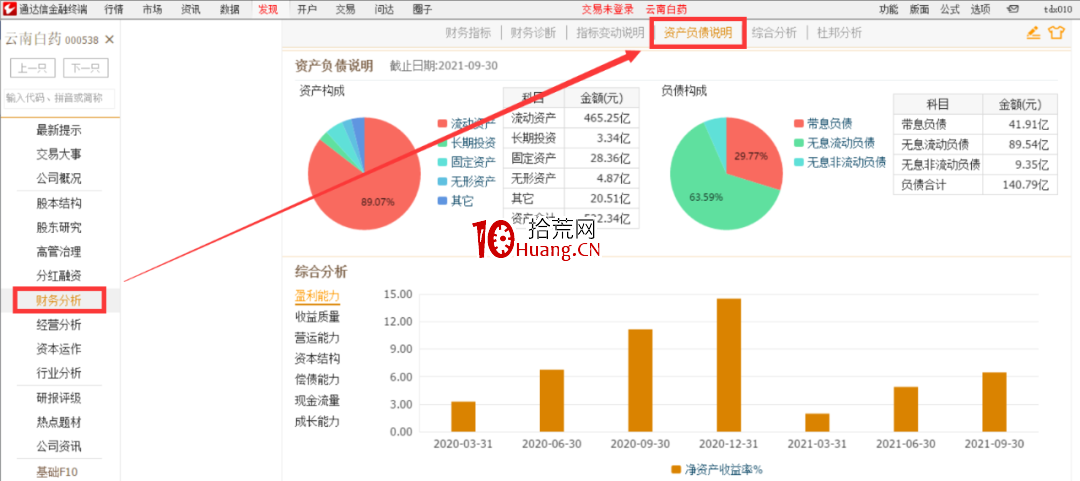Select the 发现 menu item

269,9
